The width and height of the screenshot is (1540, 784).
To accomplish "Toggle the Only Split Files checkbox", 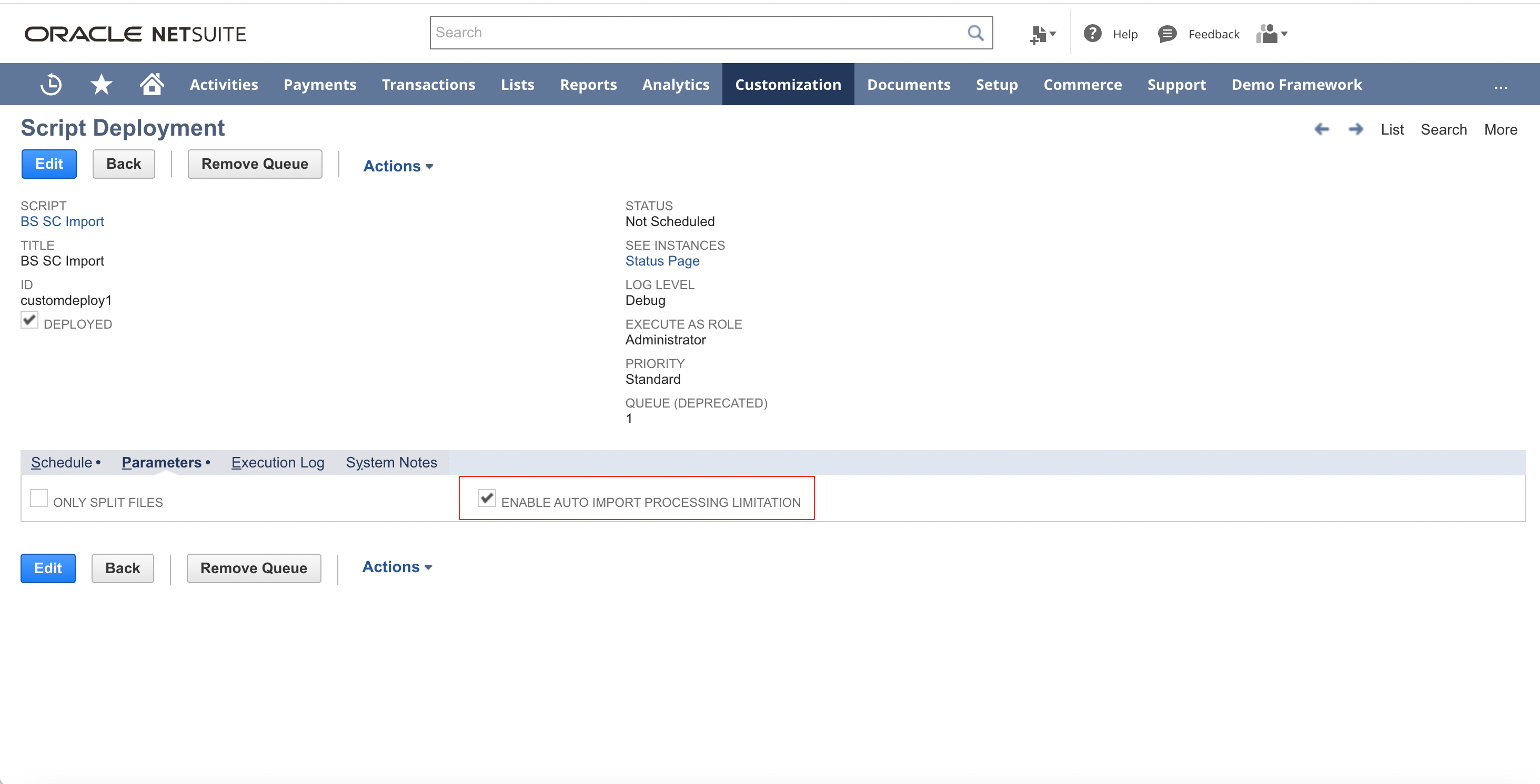I will (x=39, y=498).
